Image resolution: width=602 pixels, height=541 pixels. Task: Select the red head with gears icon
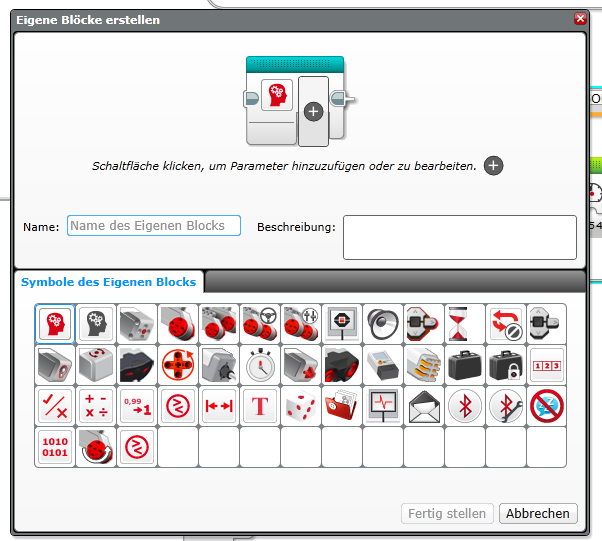coord(55,324)
